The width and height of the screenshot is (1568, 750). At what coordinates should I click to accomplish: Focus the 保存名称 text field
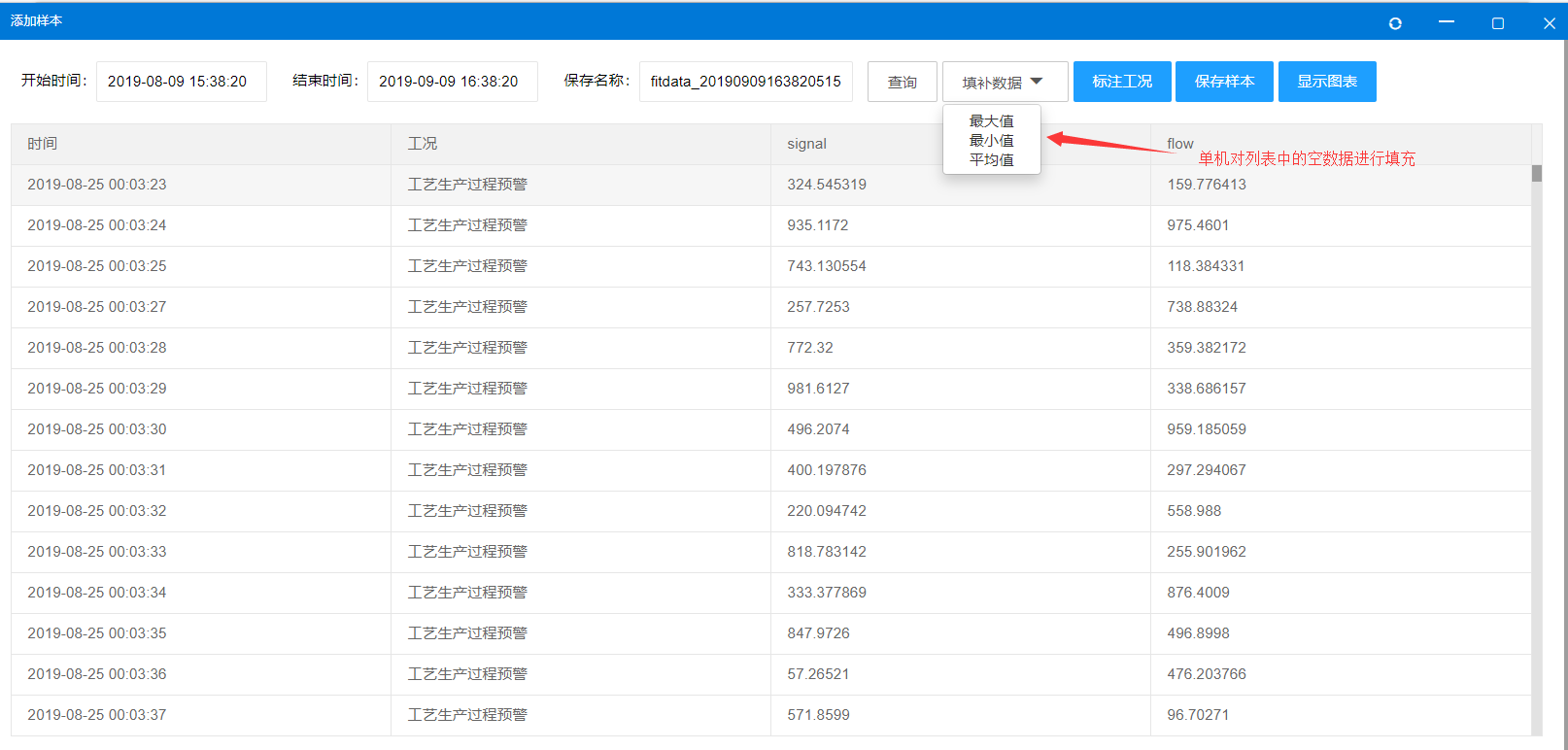[x=745, y=82]
